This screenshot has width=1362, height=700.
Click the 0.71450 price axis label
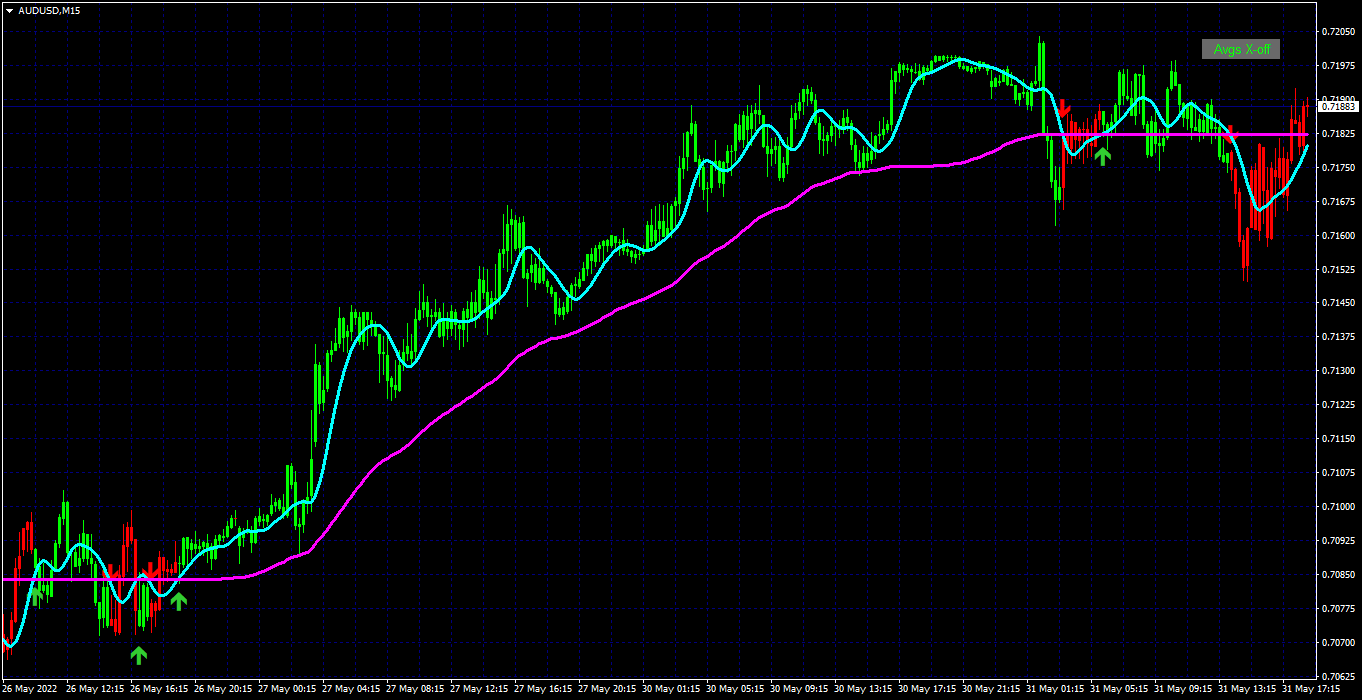point(1338,303)
